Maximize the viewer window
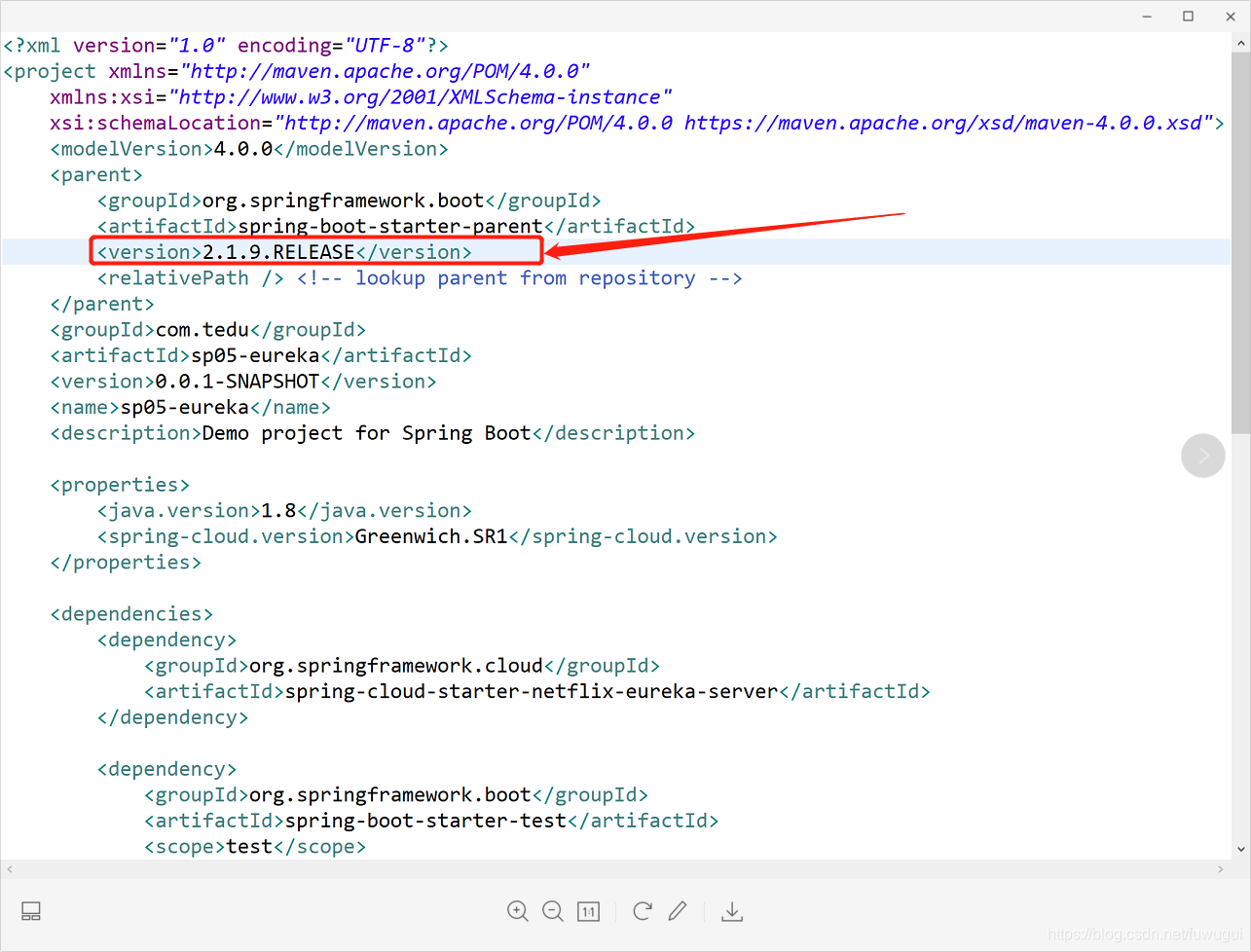1251x952 pixels. (1189, 17)
